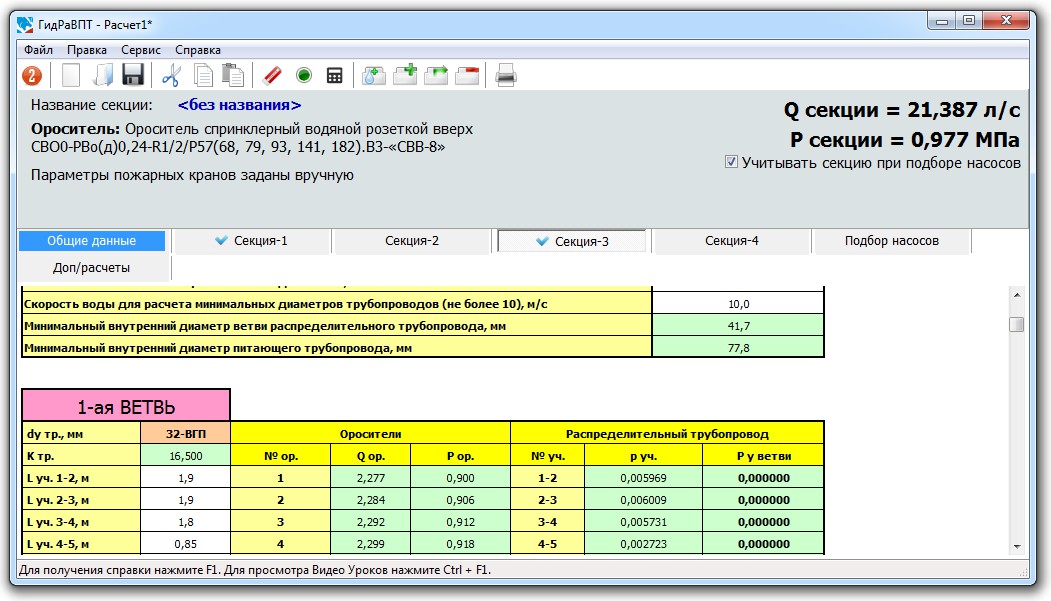Open the Сервис menu
Image resolution: width=1051 pixels, height=601 pixels.
tap(141, 50)
